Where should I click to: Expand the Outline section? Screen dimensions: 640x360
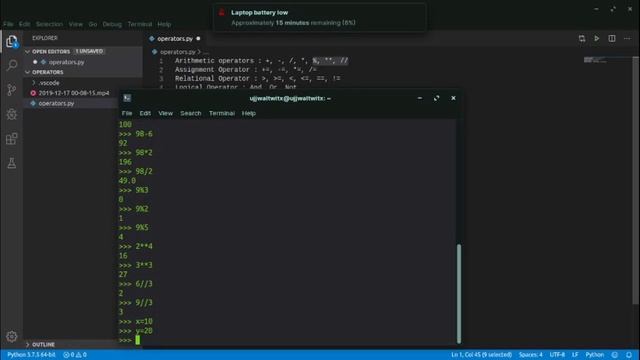pos(28,344)
